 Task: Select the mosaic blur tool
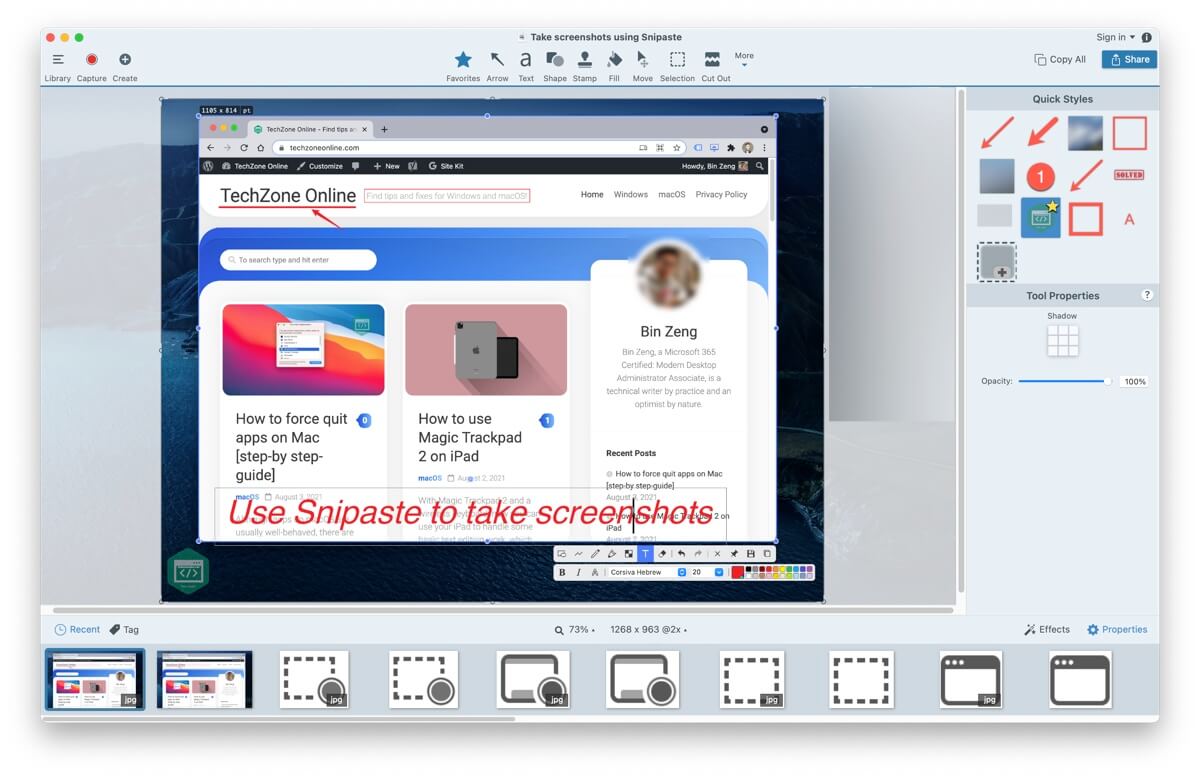pos(628,553)
